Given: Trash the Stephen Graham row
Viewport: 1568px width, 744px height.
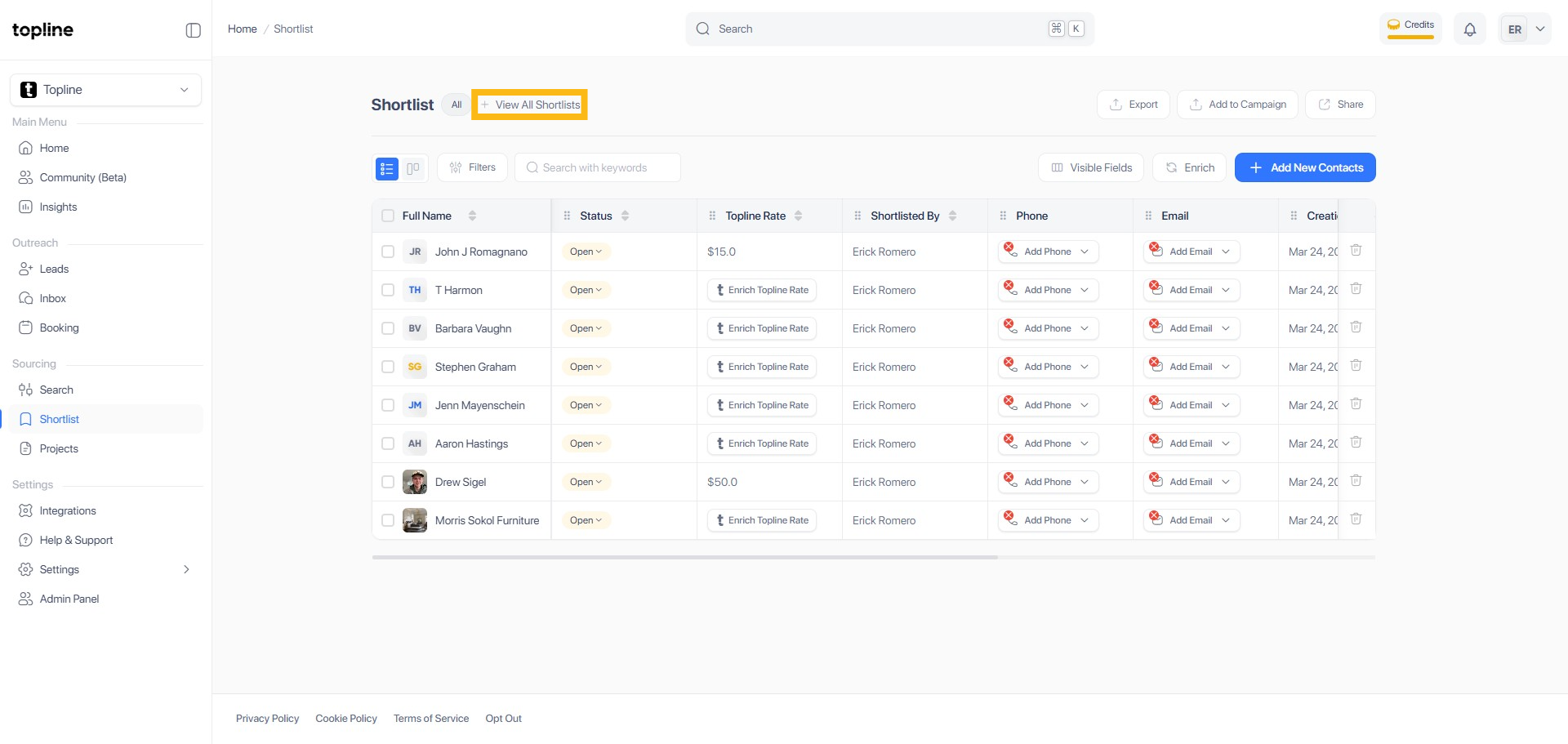Looking at the screenshot, I should point(1356,365).
